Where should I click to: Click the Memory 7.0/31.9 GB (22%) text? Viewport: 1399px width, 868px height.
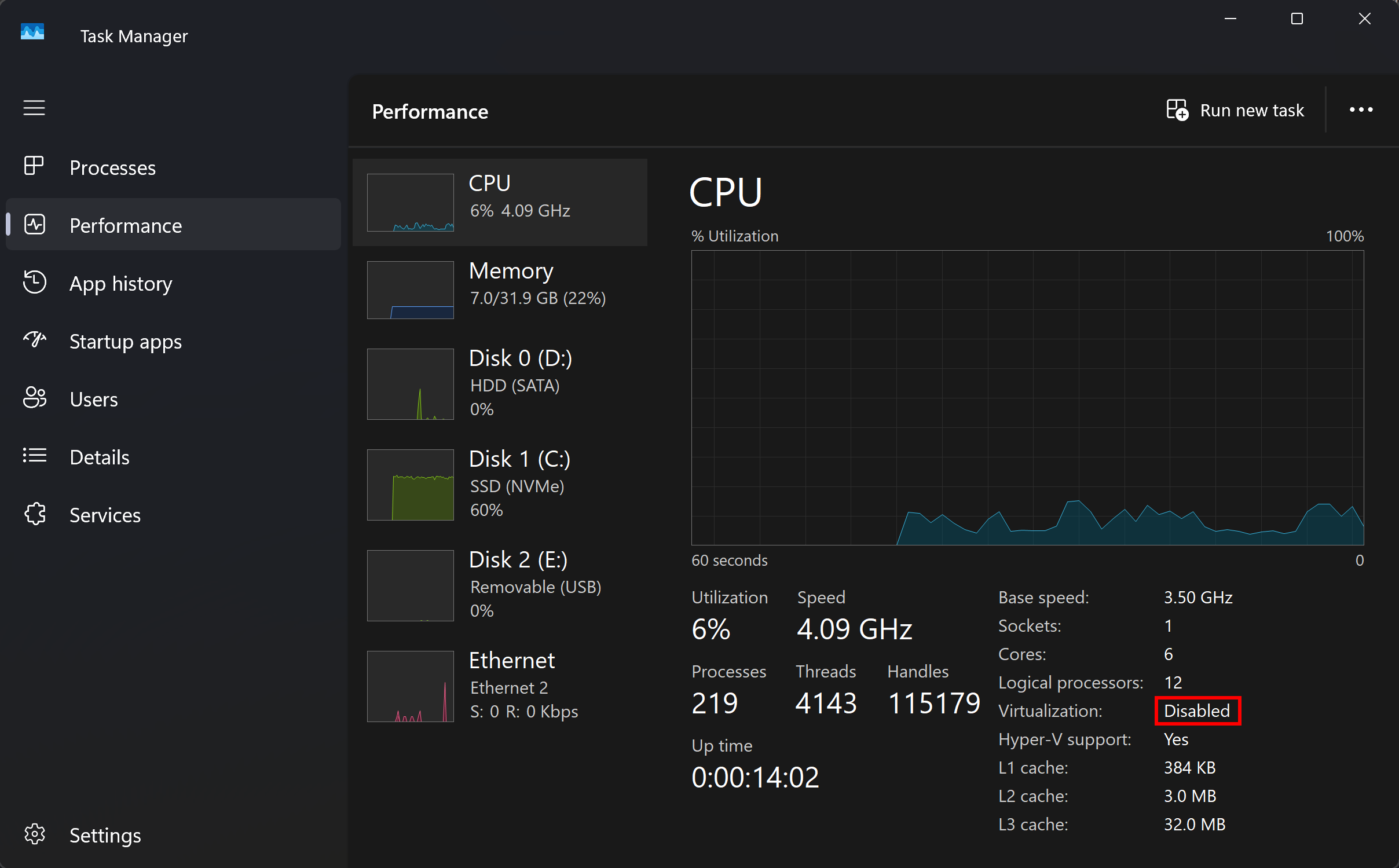538,298
